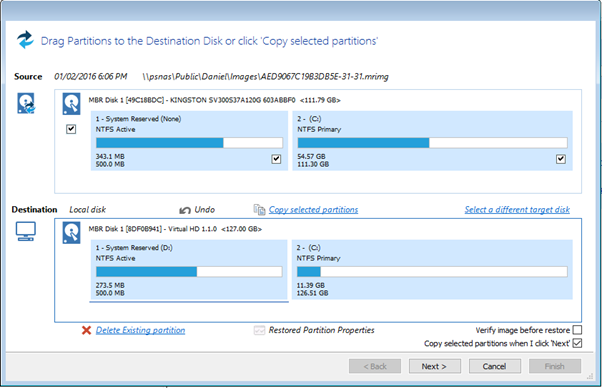Toggle Copy selected partitions when I click Next
This screenshot has height=388, width=602.
pos(577,343)
